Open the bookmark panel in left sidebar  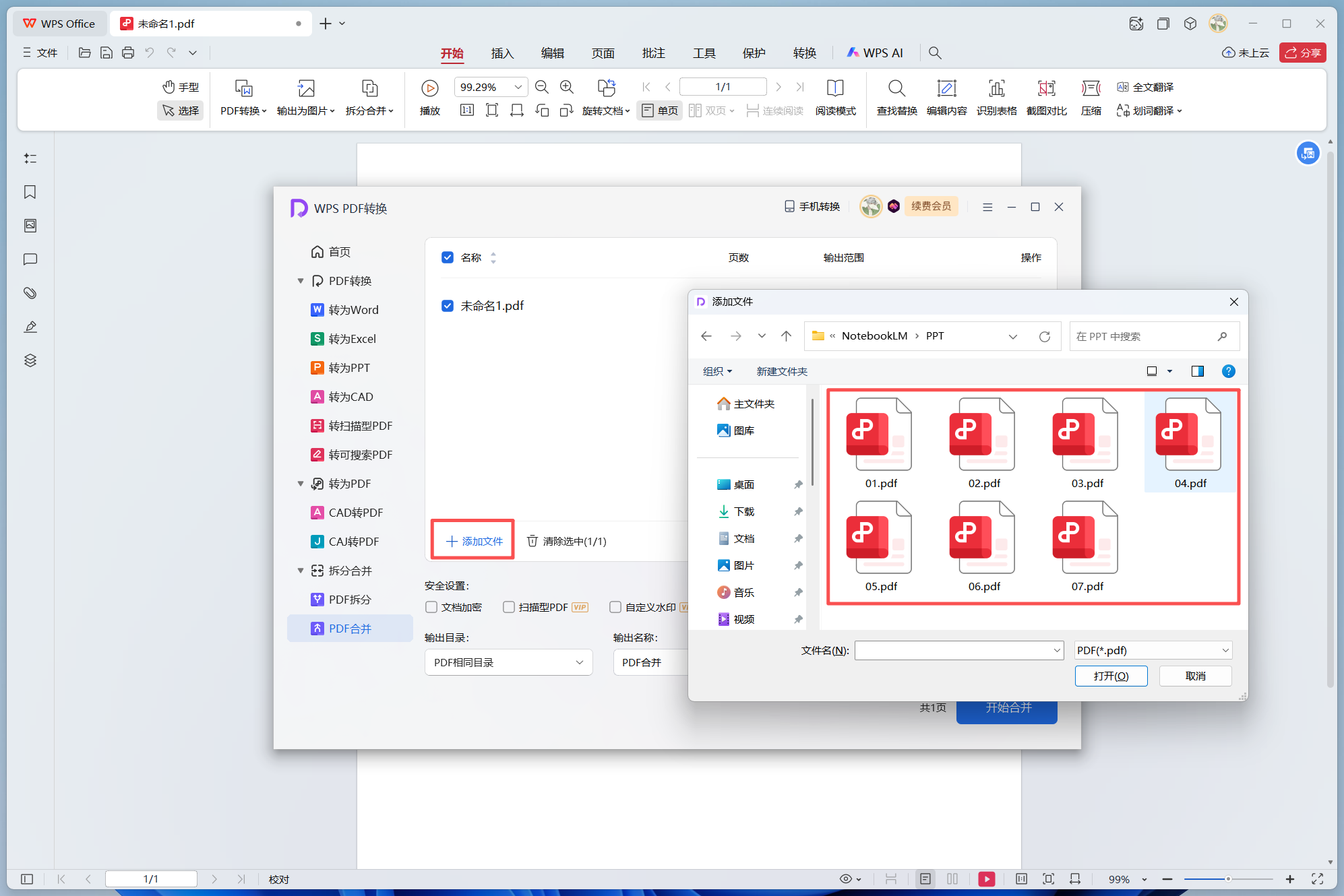pyautogui.click(x=30, y=192)
